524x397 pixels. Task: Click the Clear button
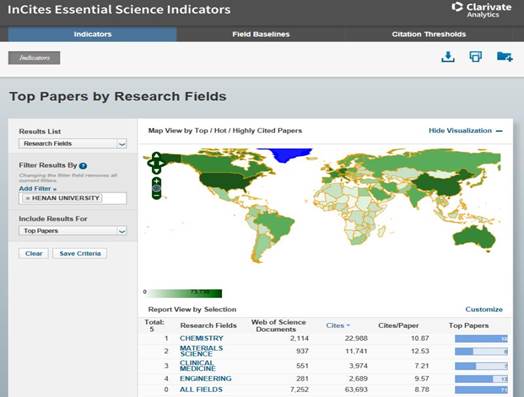click(x=34, y=253)
